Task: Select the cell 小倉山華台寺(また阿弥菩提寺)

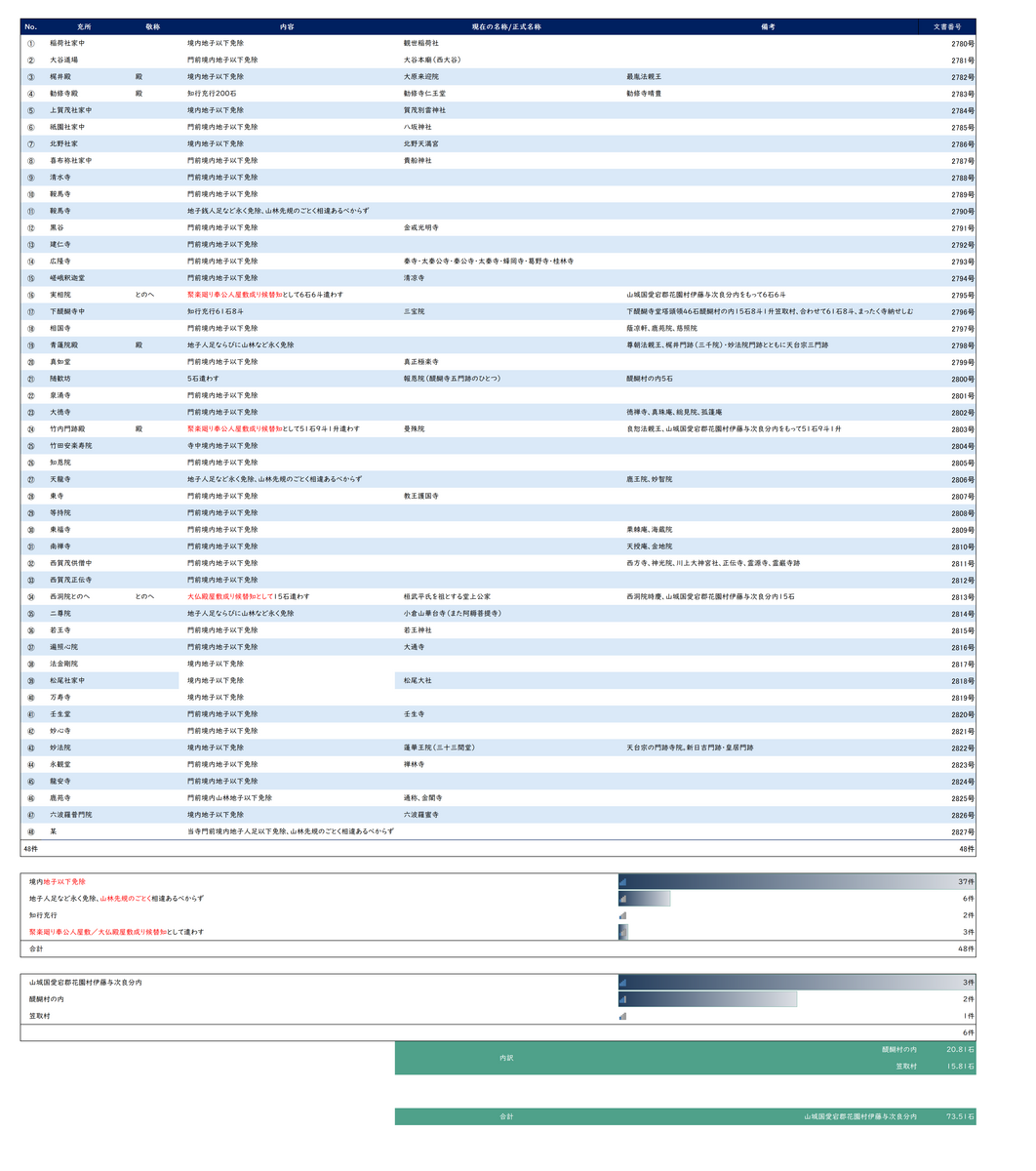Action: (452, 613)
